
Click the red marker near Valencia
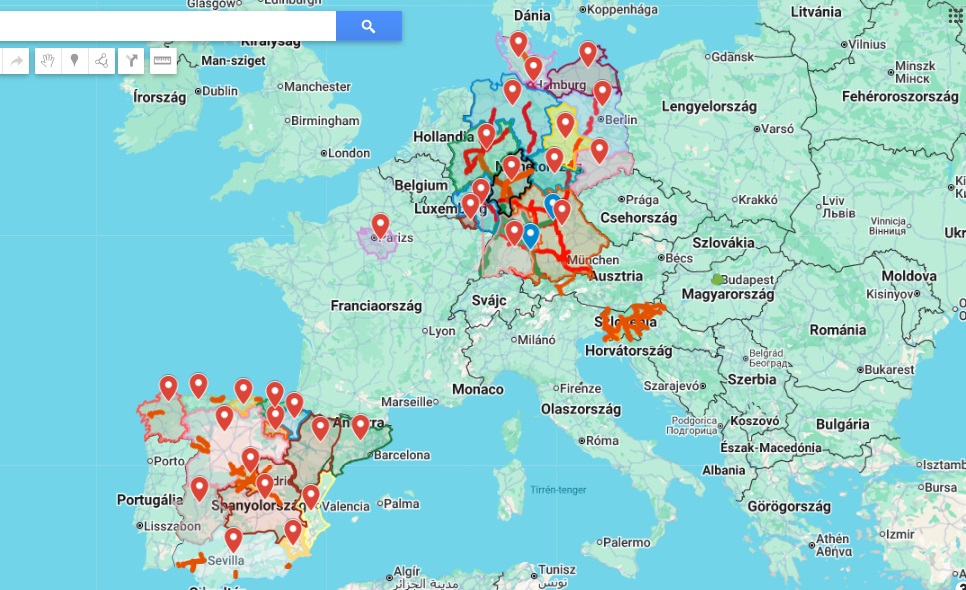click(x=311, y=495)
